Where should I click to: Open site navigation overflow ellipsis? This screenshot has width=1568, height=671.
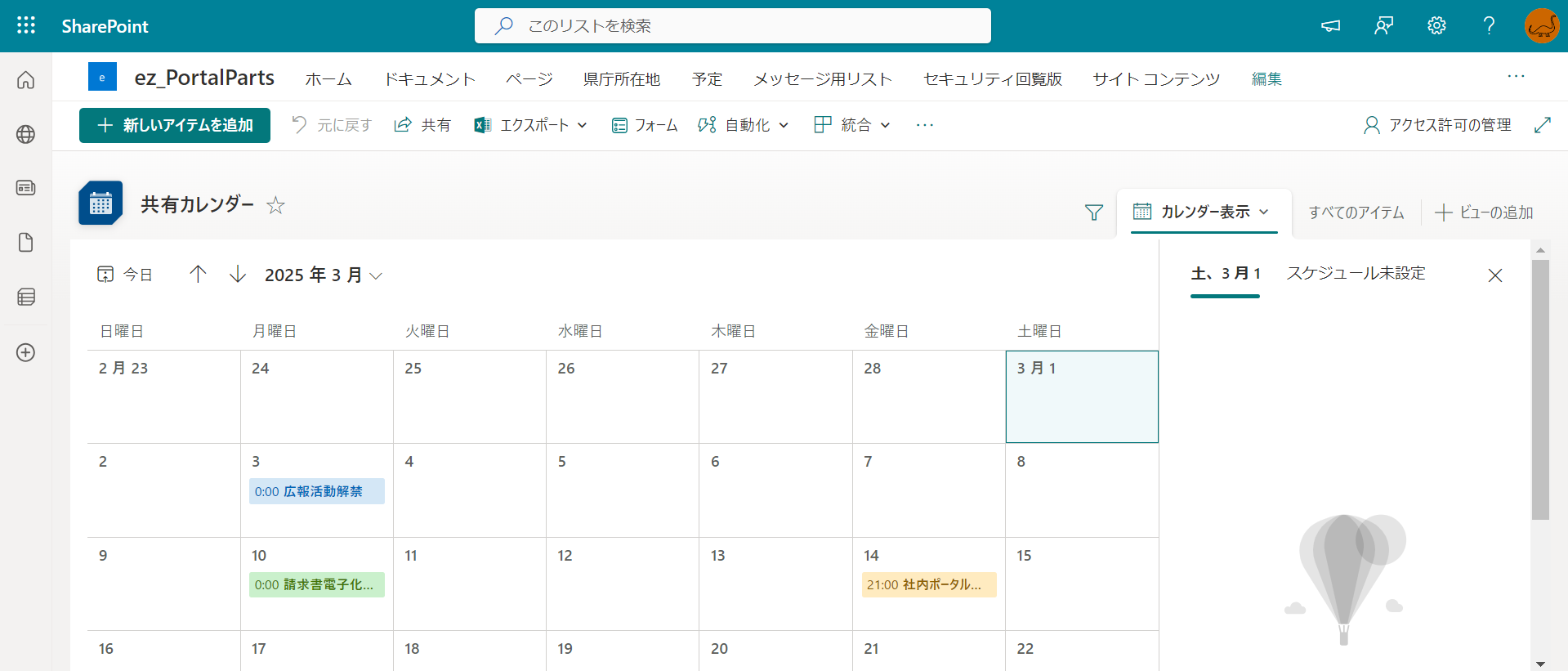pos(1516,76)
